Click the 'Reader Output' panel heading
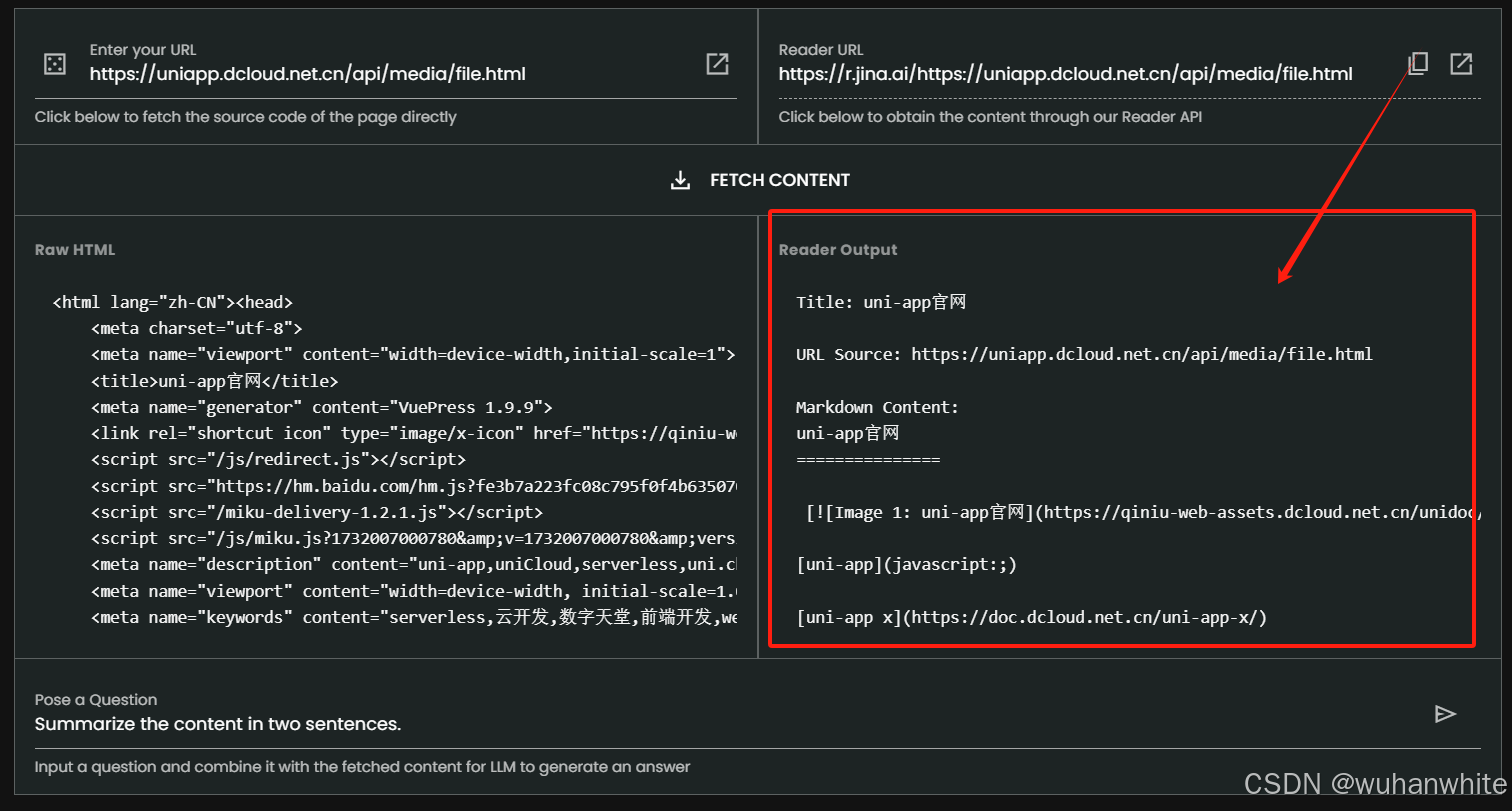This screenshot has height=811, width=1512. 838,250
